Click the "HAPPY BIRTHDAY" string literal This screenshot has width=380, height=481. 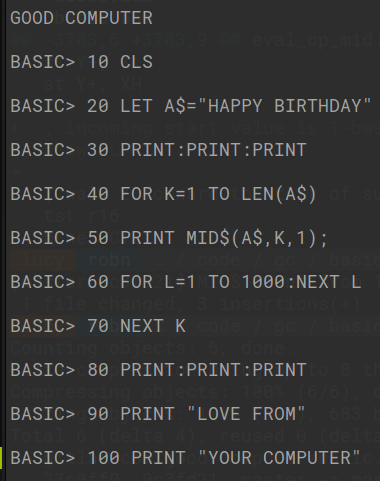[x=284, y=106]
